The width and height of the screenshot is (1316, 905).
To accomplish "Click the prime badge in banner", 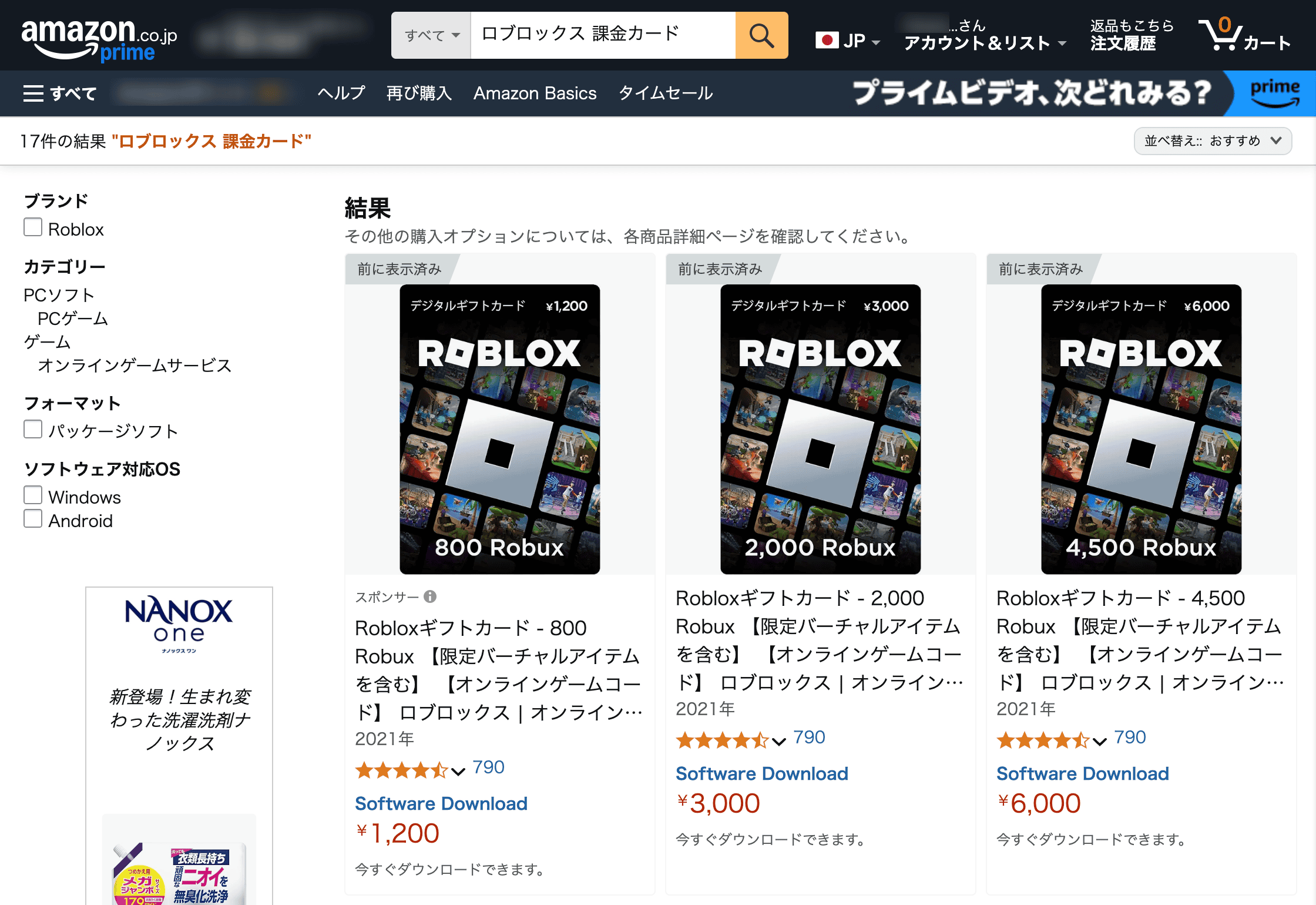I will pos(1274,93).
